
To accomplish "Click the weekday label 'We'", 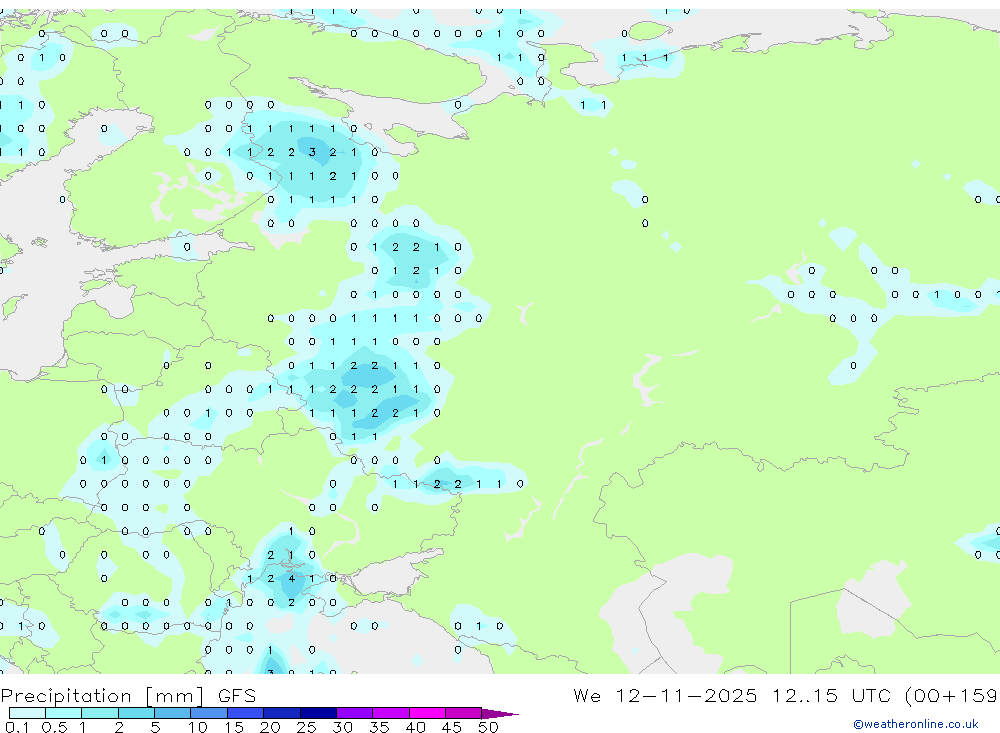I will (587, 695).
